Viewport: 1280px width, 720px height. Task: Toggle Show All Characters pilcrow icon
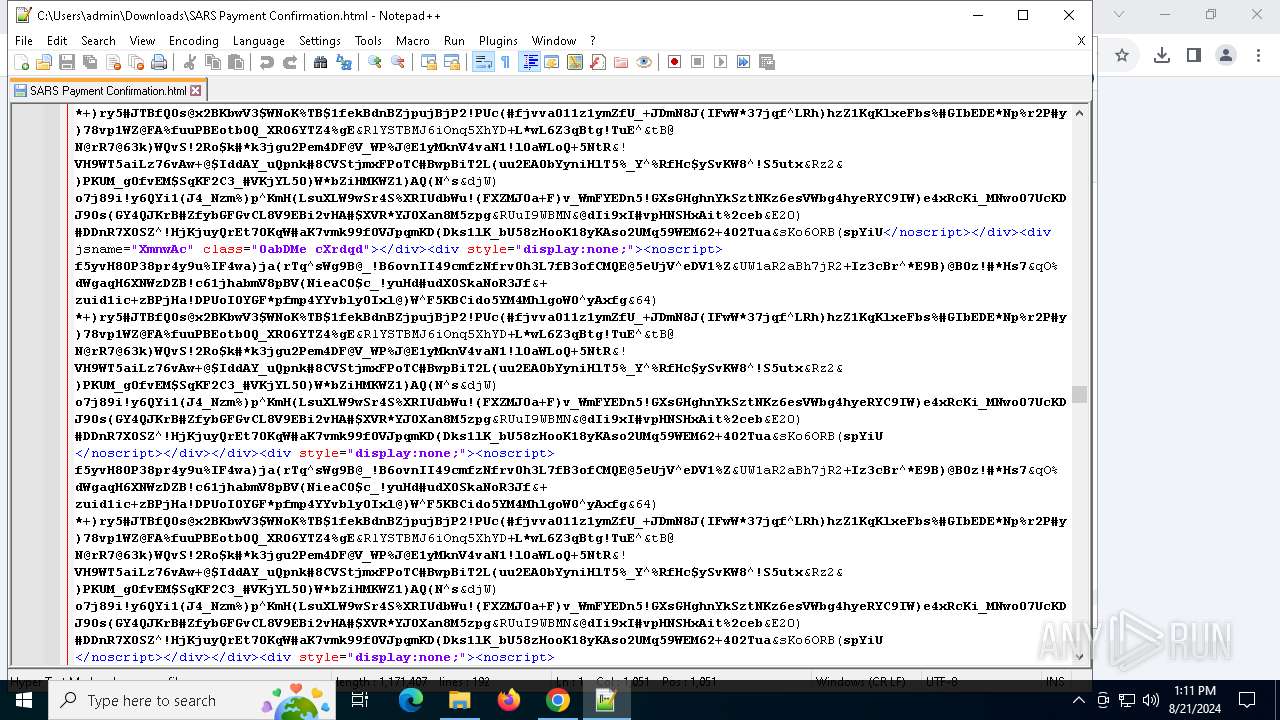pyautogui.click(x=506, y=62)
